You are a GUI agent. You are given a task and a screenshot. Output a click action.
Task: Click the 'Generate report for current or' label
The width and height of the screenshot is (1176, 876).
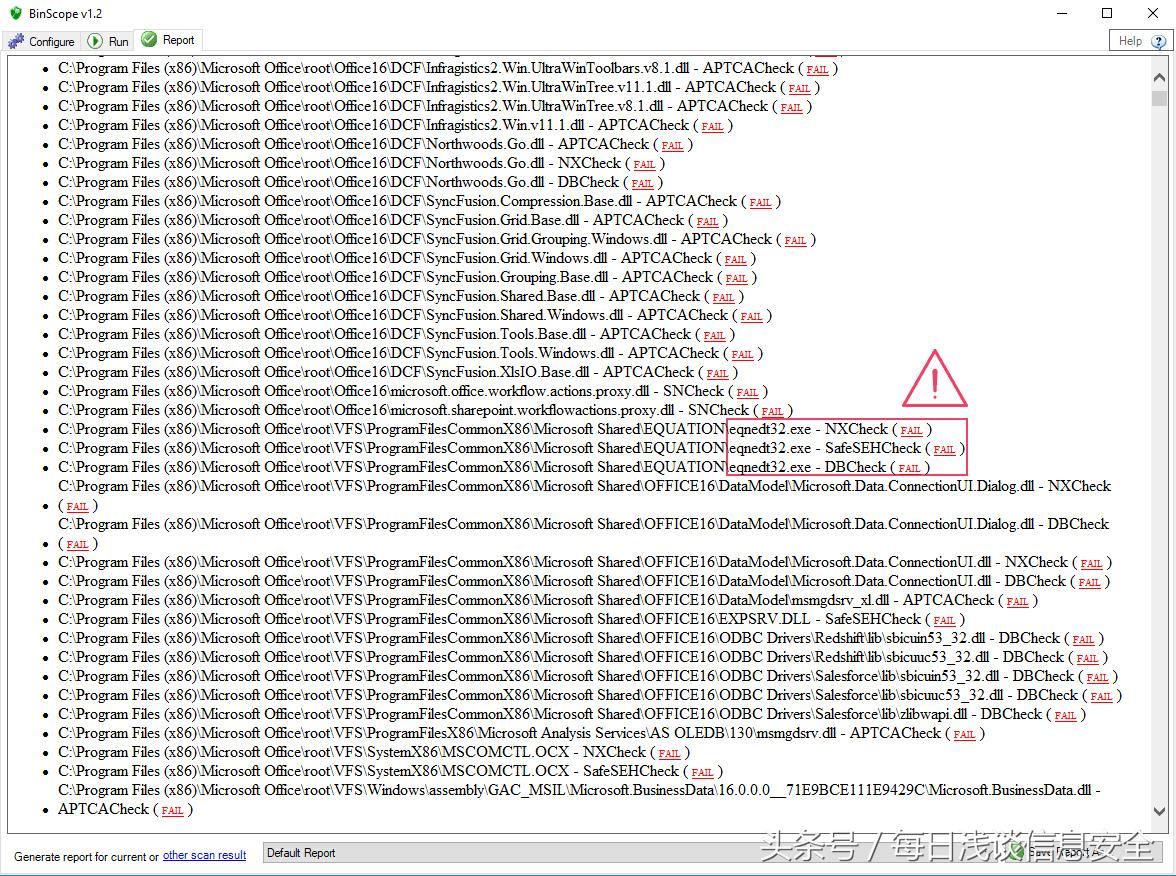coord(86,856)
